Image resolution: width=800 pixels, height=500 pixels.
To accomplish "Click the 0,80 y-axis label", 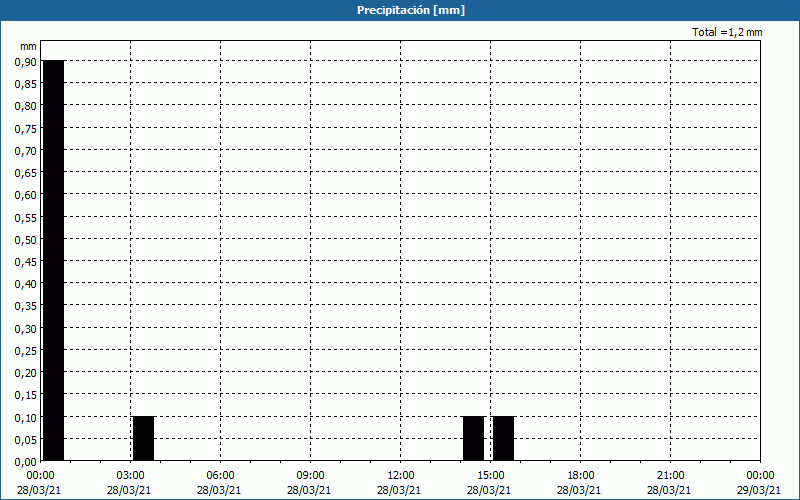I will coord(26,106).
